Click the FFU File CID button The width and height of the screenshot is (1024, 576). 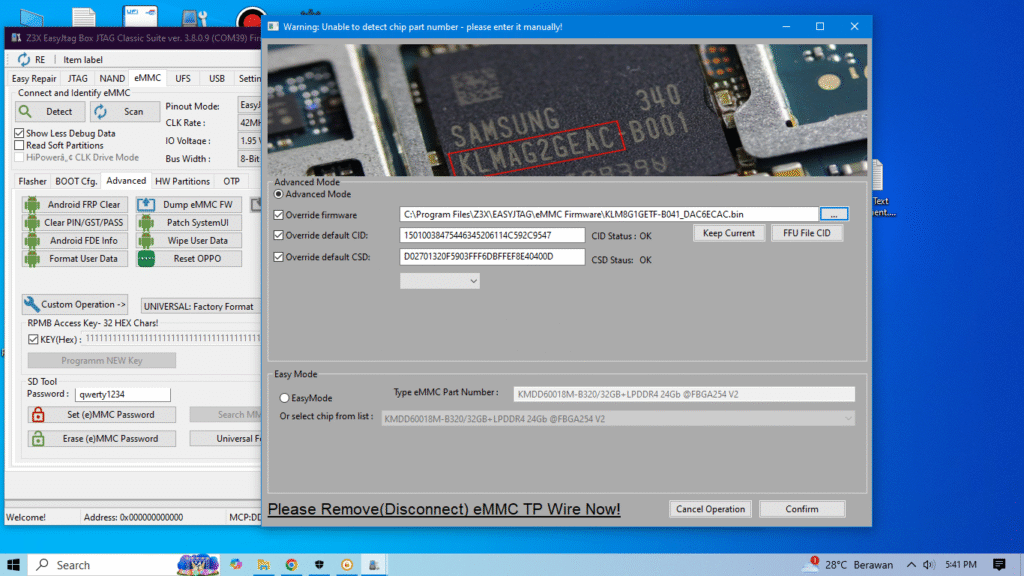[807, 233]
